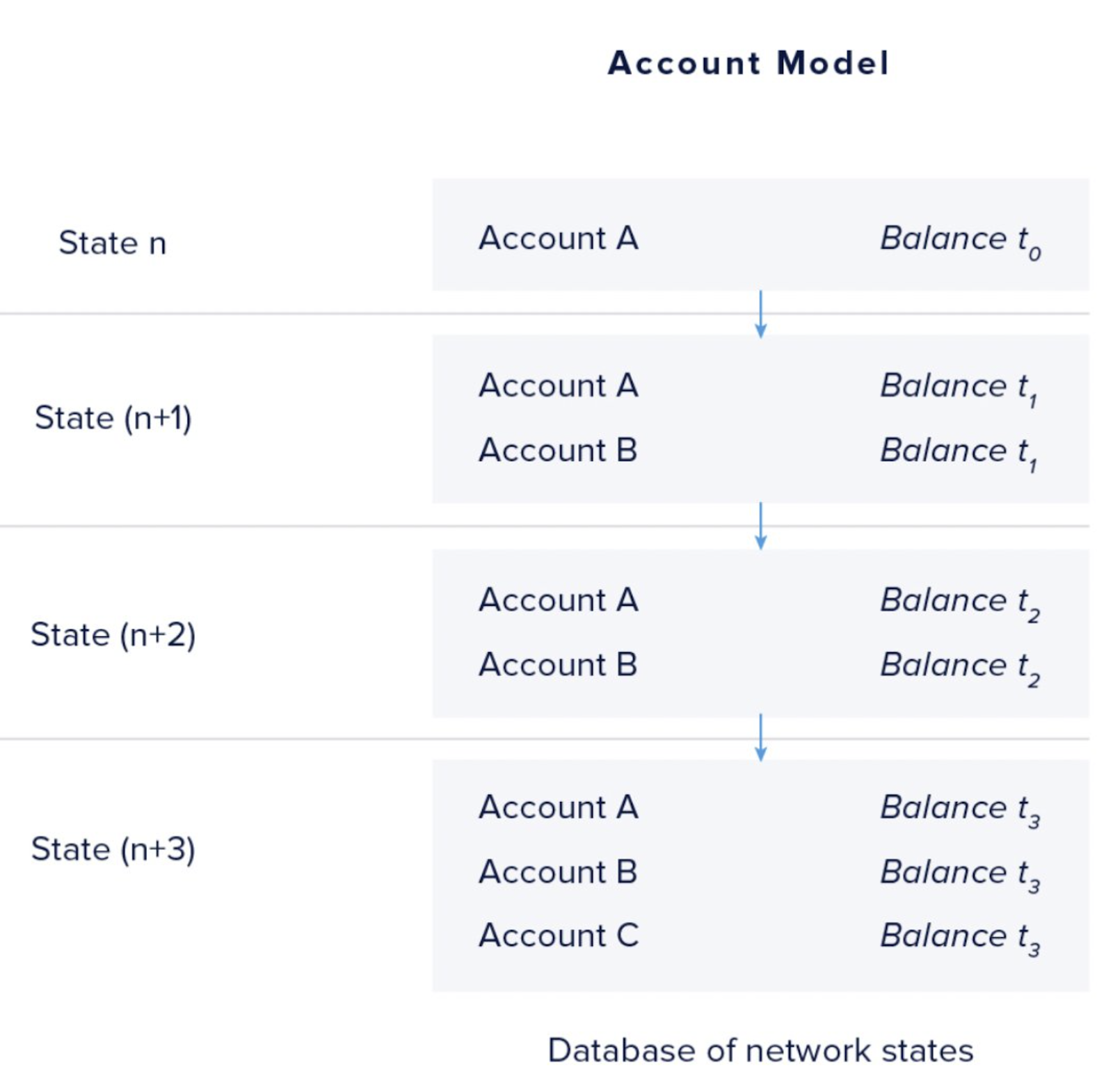This screenshot has height=1092, width=1113.
Task: Click the Balance t0 text
Action: 960,241
